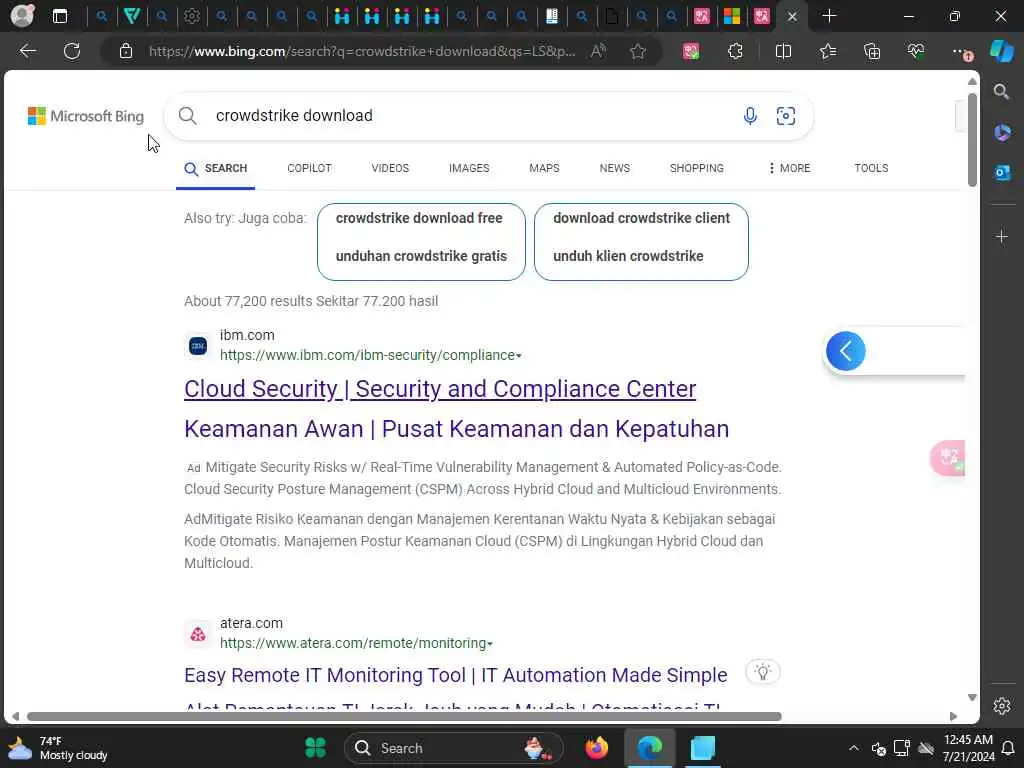
Task: Open a new browser tab
Action: (829, 16)
